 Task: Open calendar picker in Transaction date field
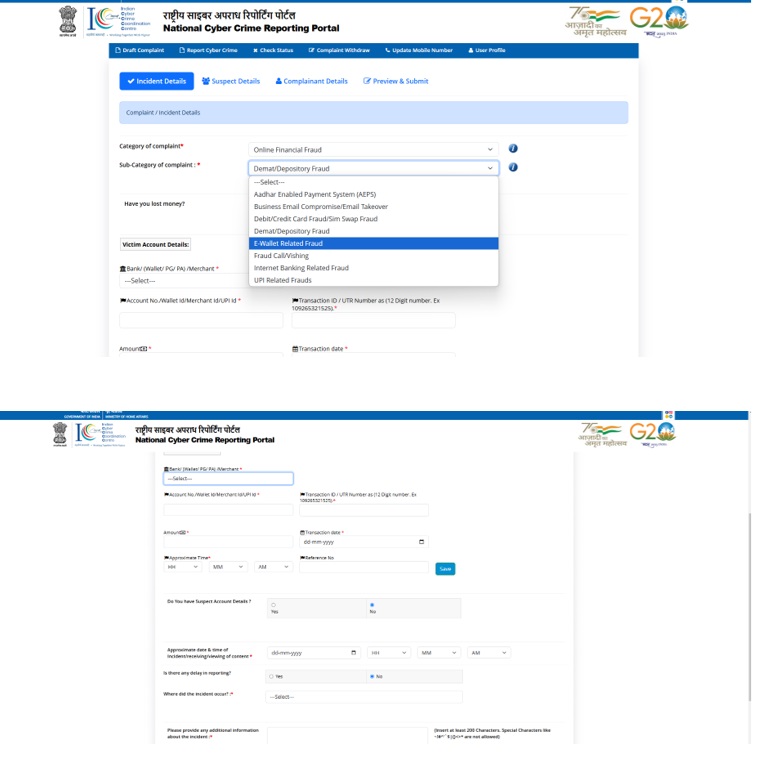421,542
